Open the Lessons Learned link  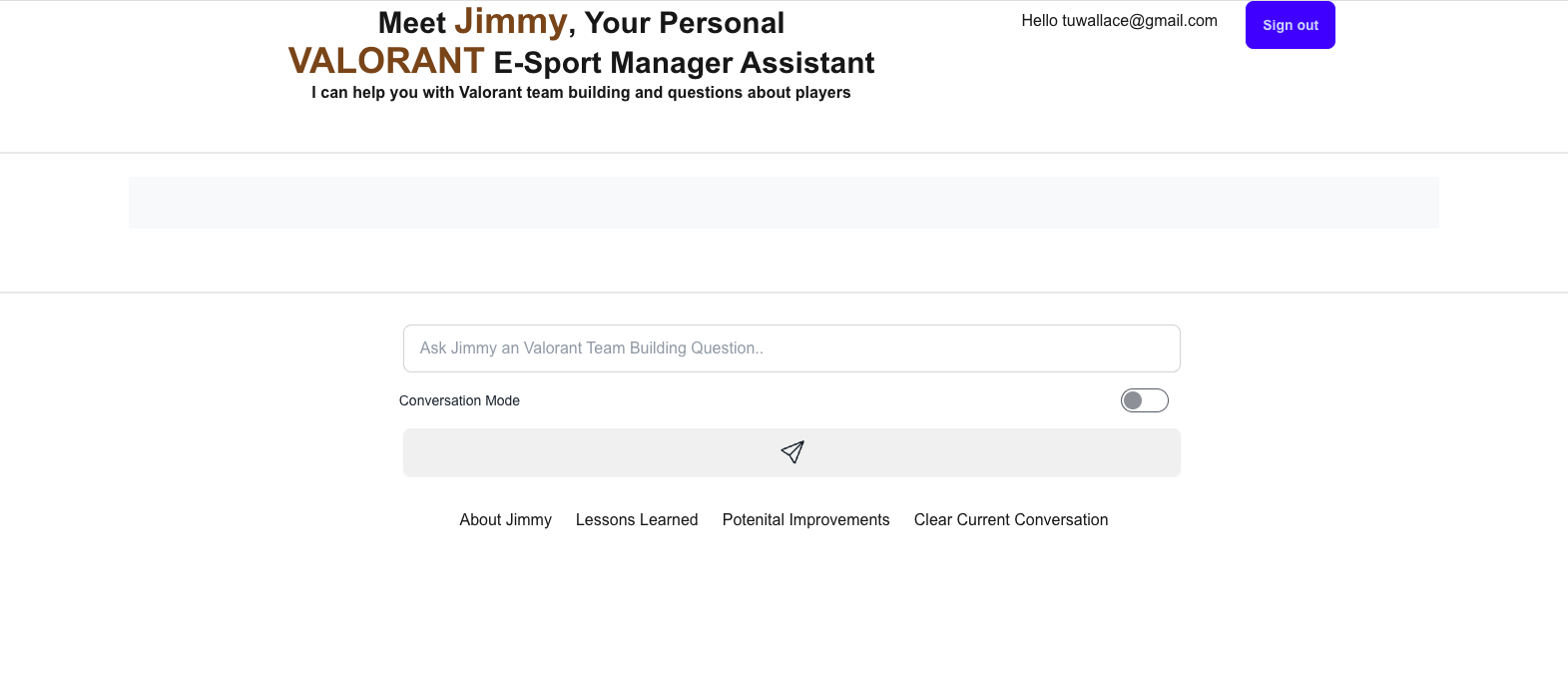[637, 519]
